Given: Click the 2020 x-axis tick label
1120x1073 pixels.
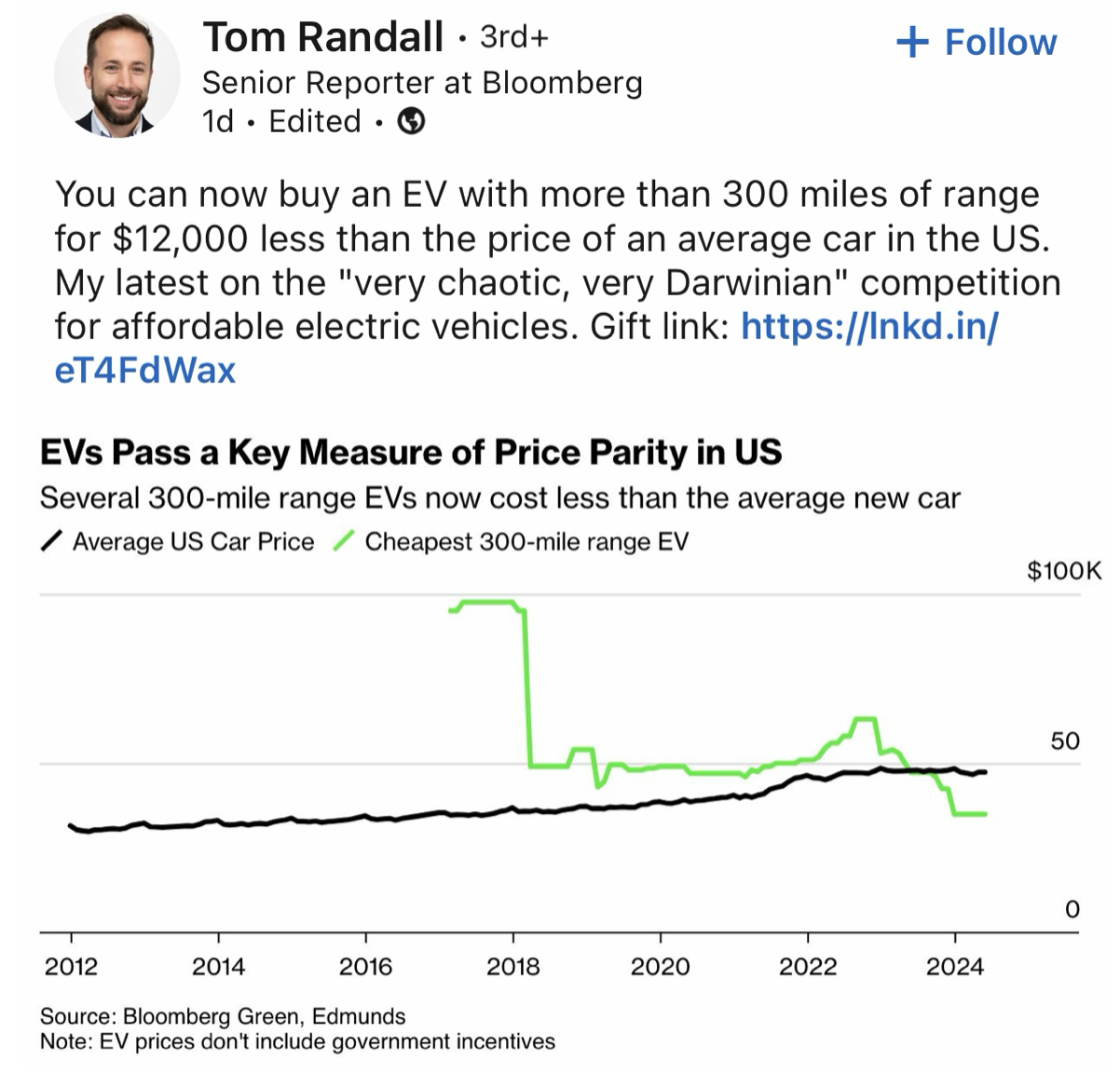Looking at the screenshot, I should pyautogui.click(x=660, y=967).
